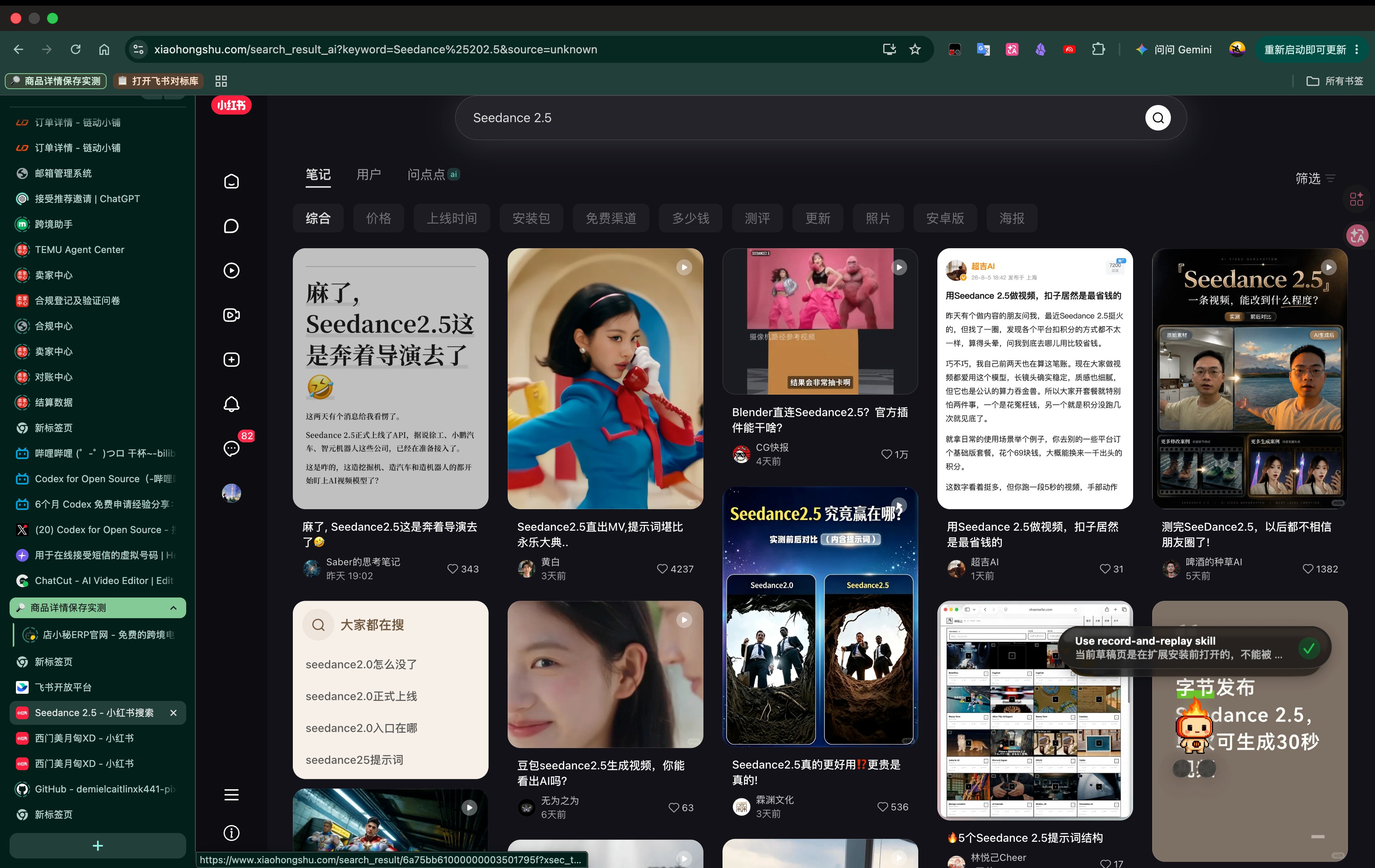This screenshot has height=868, width=1375.
Task: Open the 重新启动即可更新 three-dot menu
Action: click(x=1357, y=50)
